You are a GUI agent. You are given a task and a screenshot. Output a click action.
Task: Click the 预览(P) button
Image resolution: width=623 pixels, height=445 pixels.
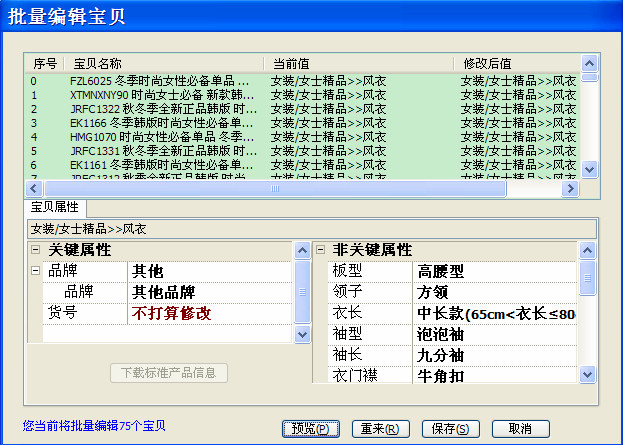click(x=311, y=428)
